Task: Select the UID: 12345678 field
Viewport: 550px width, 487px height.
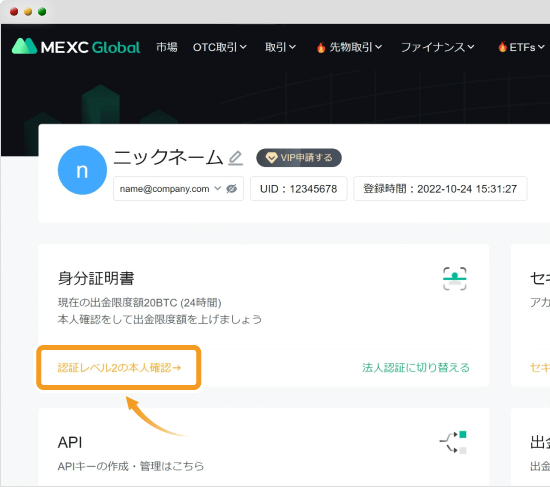Action: coord(299,189)
